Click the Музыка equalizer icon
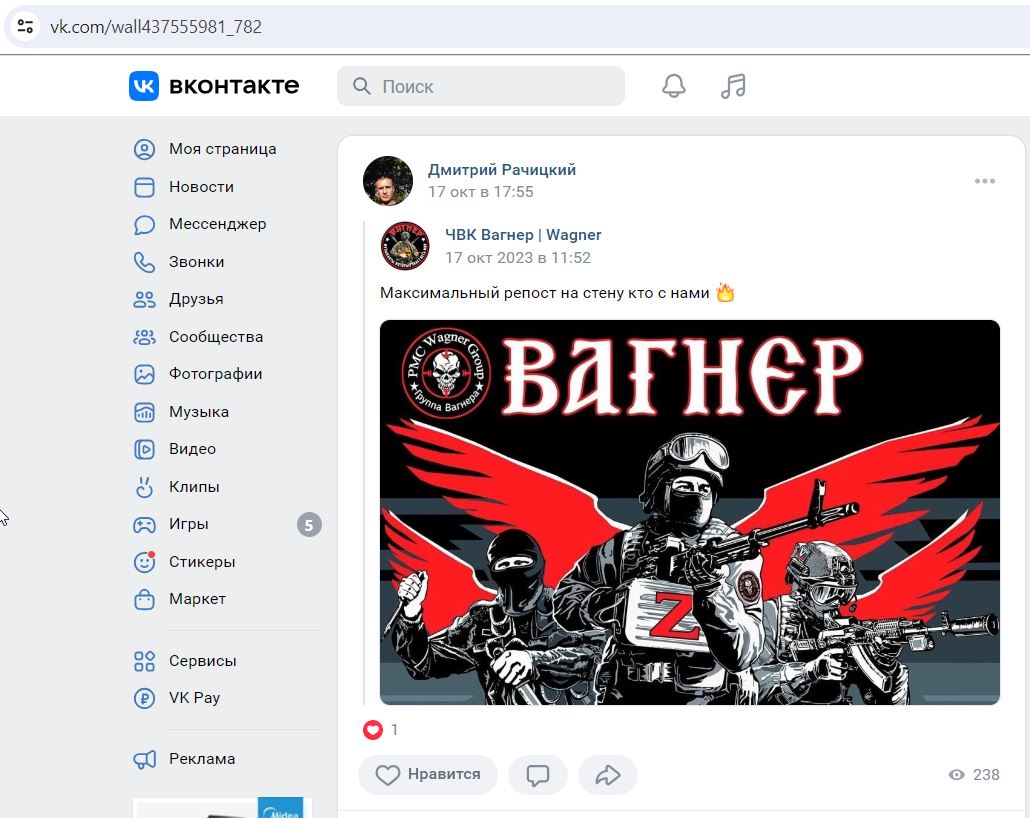This screenshot has width=1030, height=818. [145, 412]
